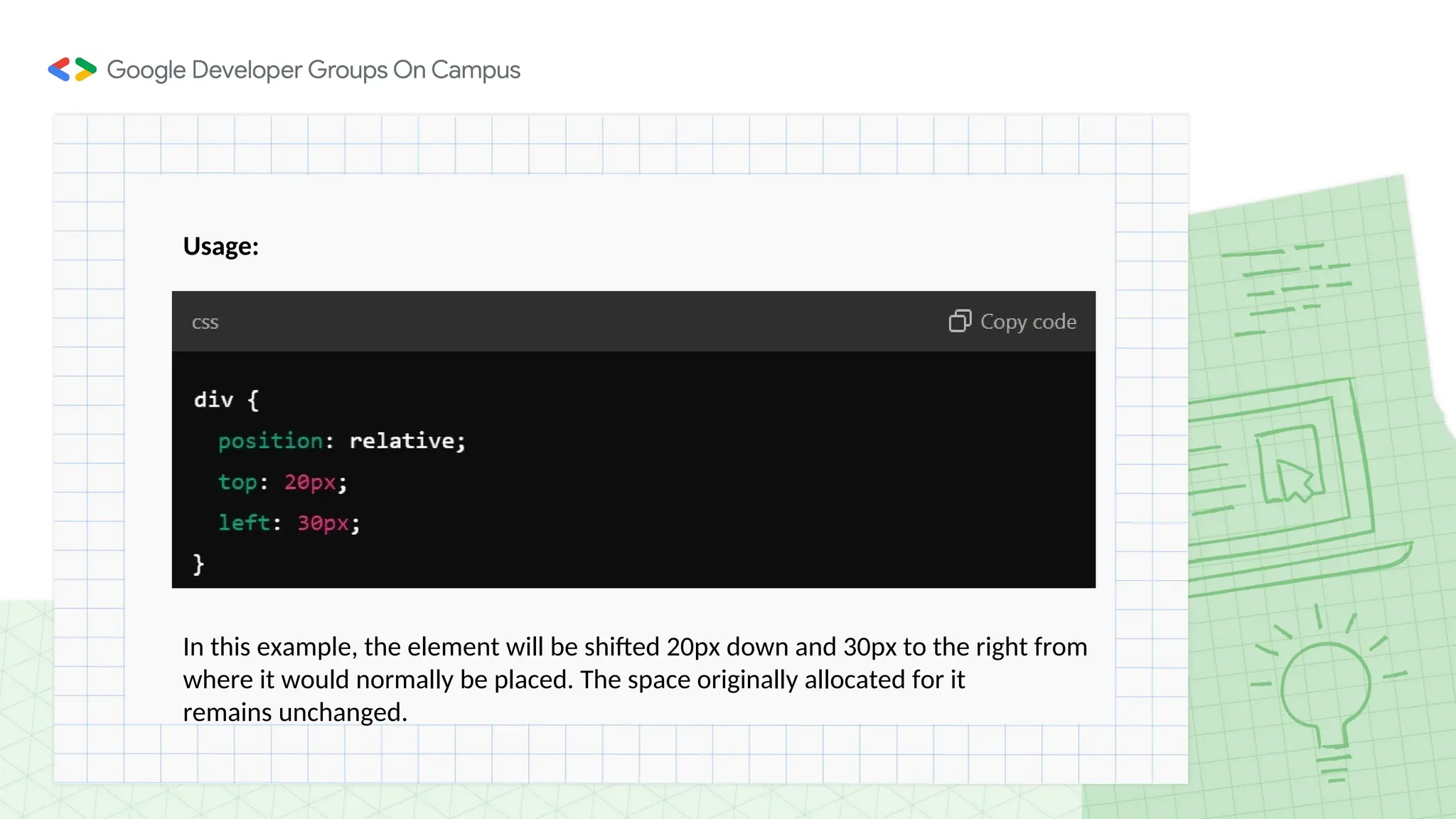Click the closing brace in code block
1456x819 pixels.
click(198, 564)
